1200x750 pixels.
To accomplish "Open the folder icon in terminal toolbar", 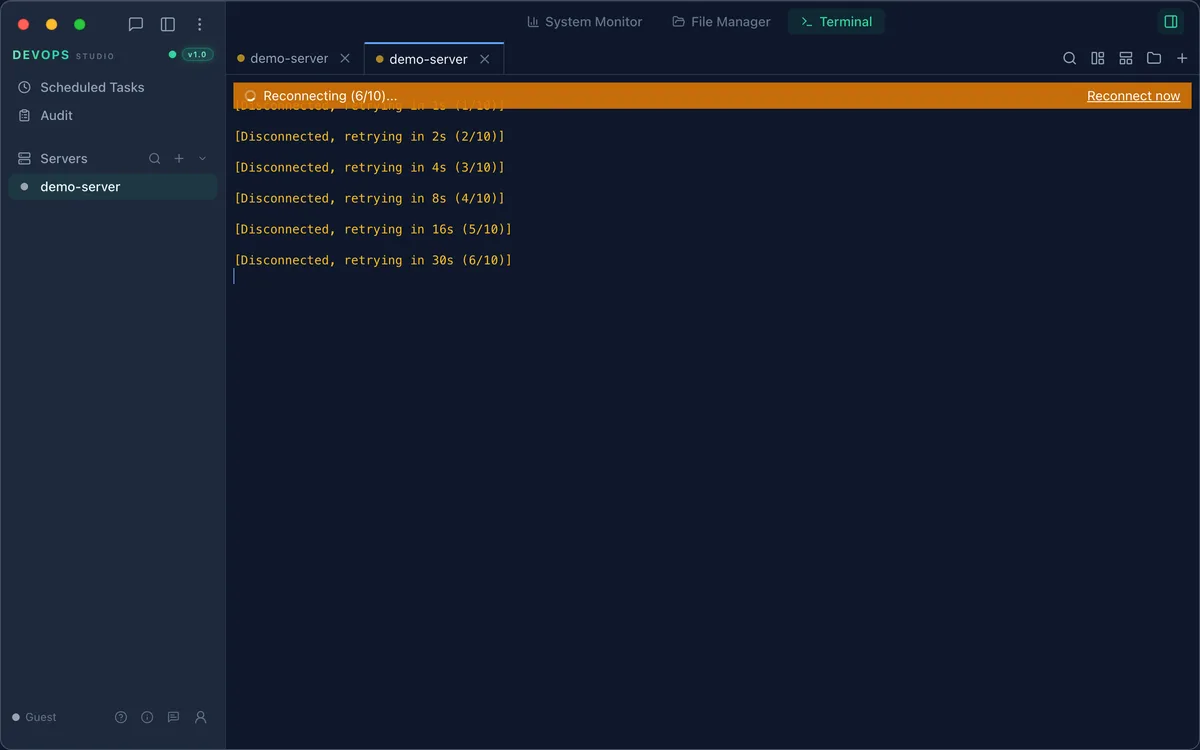I will [x=1154, y=59].
